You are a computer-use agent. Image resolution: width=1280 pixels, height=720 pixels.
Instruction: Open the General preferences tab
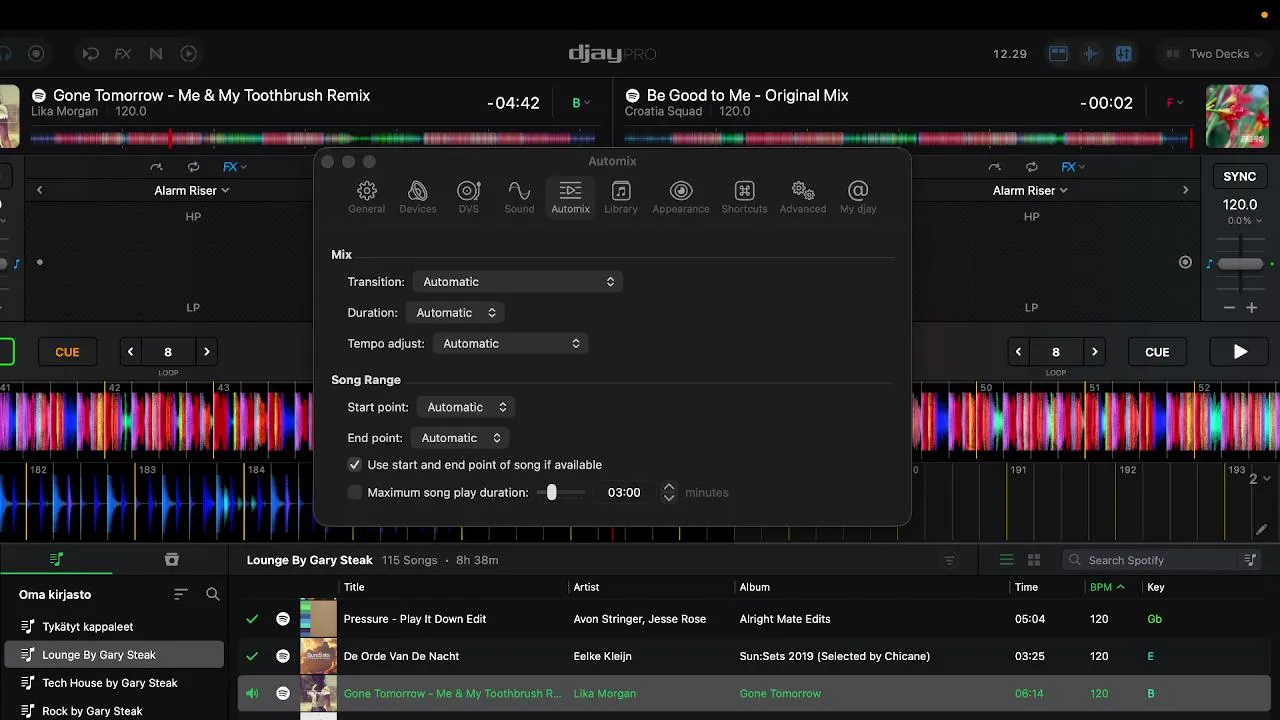pos(366,197)
